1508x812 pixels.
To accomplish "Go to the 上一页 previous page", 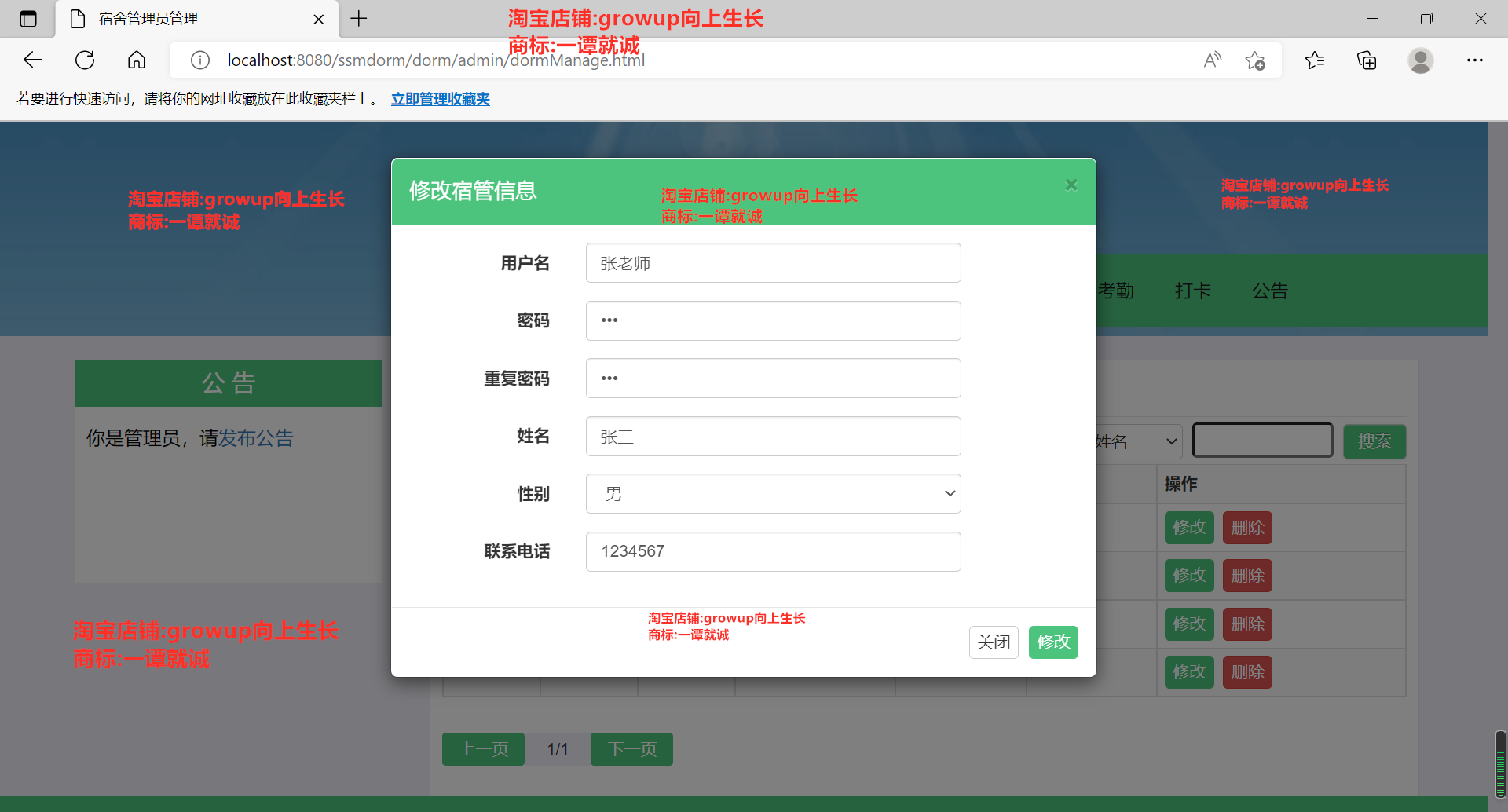I will tap(483, 749).
